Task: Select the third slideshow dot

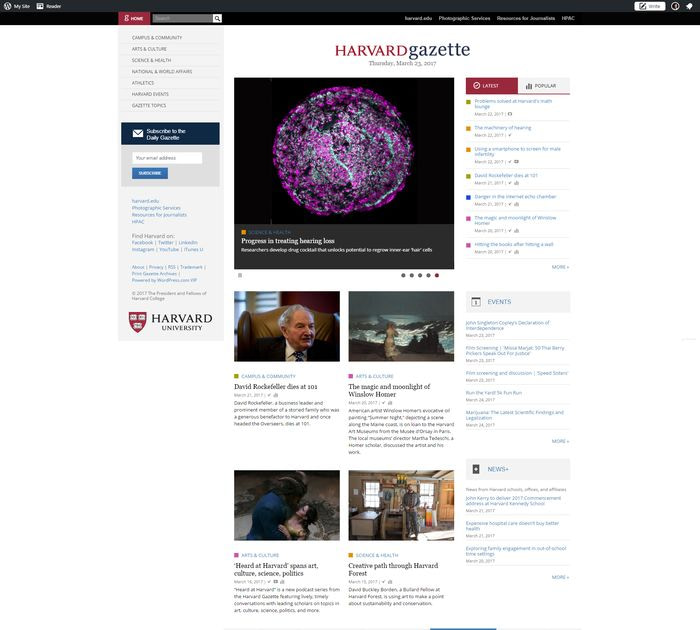Action: pos(420,275)
